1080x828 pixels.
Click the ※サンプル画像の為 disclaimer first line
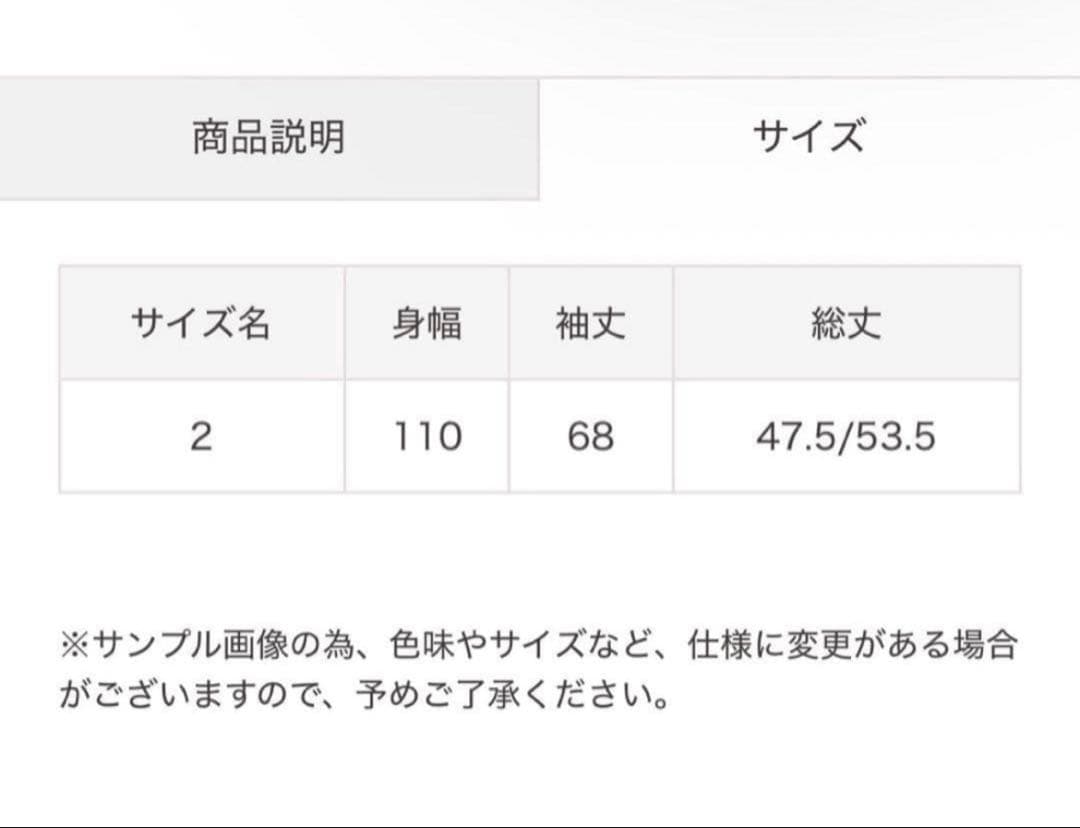[539, 645]
